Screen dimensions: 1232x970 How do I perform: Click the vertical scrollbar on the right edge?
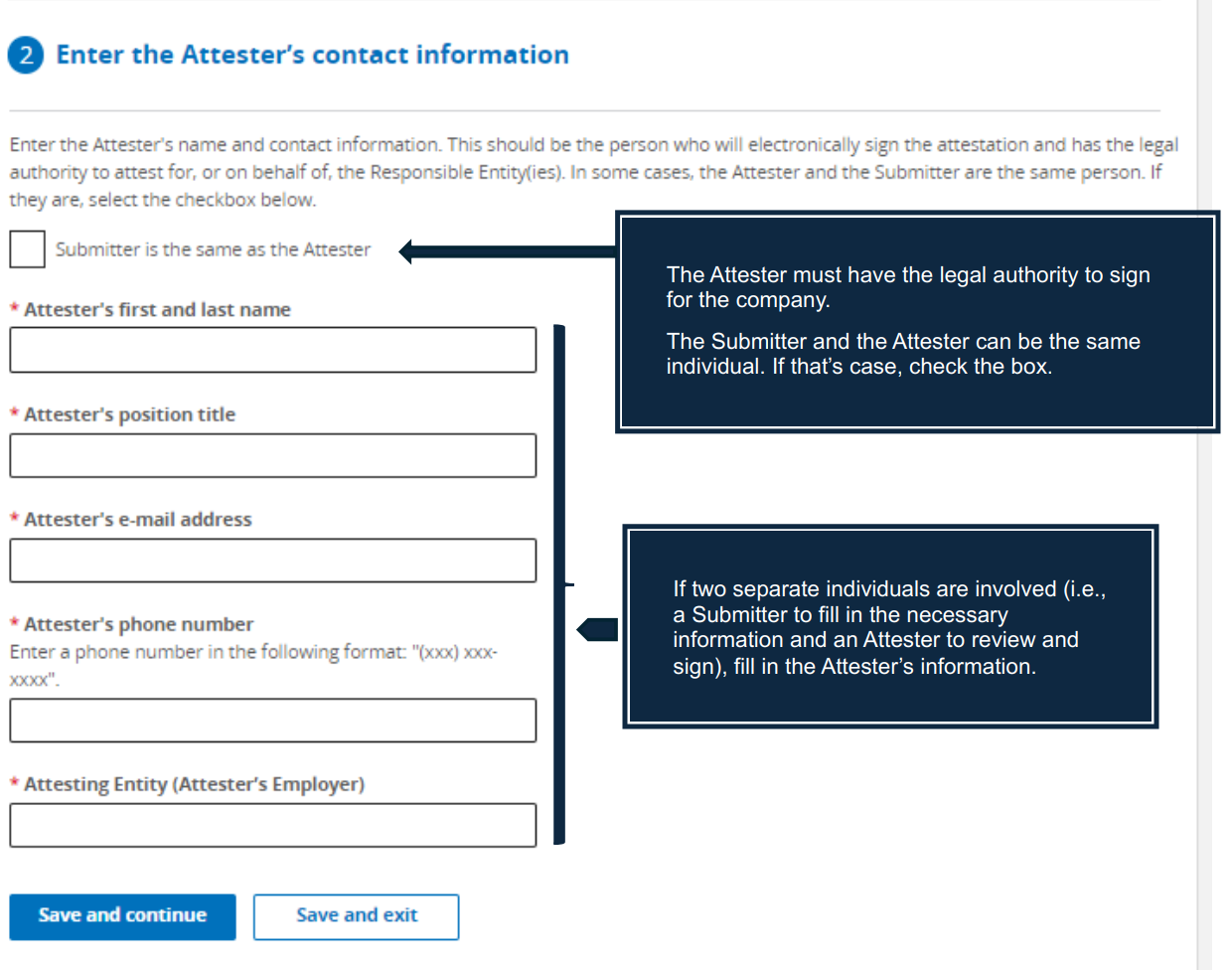[x=1204, y=485]
